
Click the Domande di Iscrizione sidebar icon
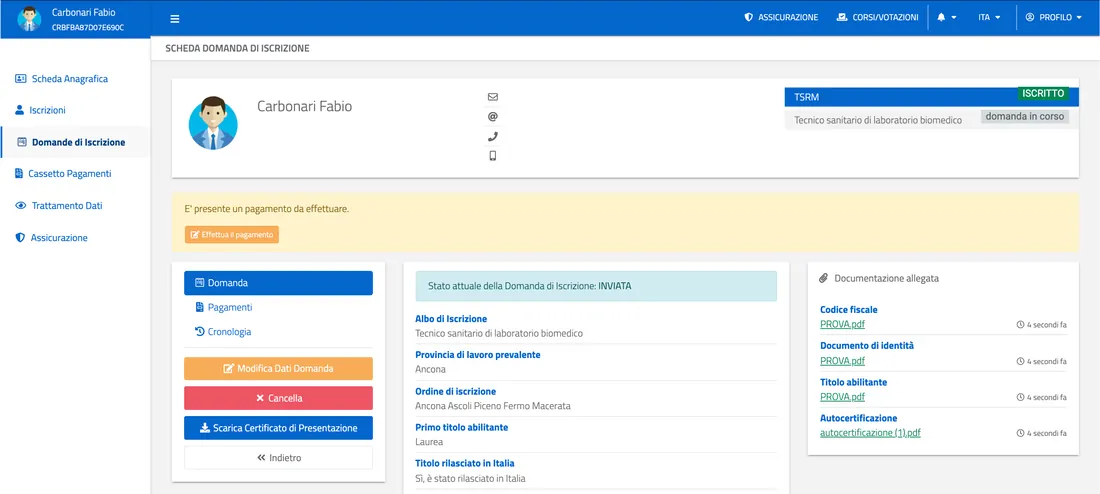(x=22, y=142)
